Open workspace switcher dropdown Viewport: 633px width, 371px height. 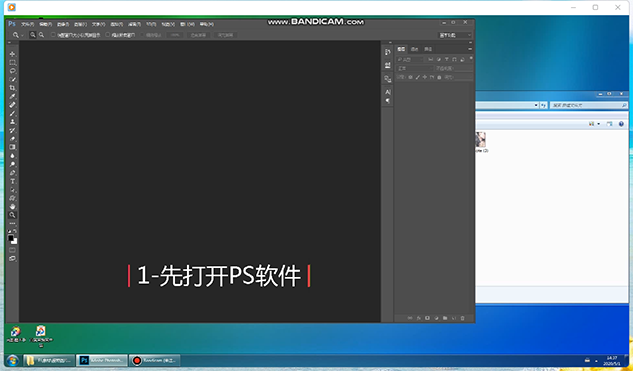point(455,35)
